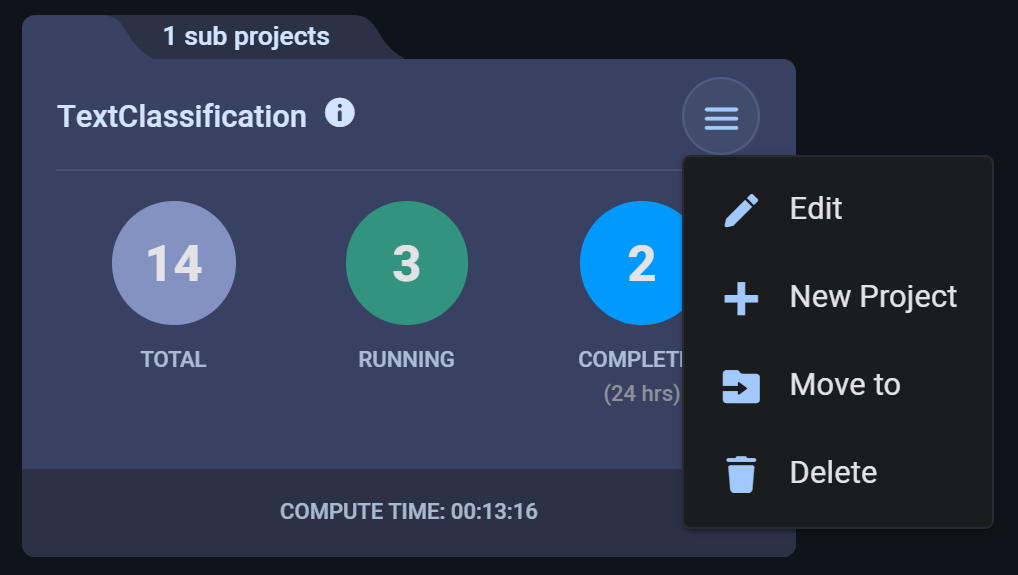Click the folder arrow Move to icon
The height and width of the screenshot is (575, 1018).
[741, 385]
